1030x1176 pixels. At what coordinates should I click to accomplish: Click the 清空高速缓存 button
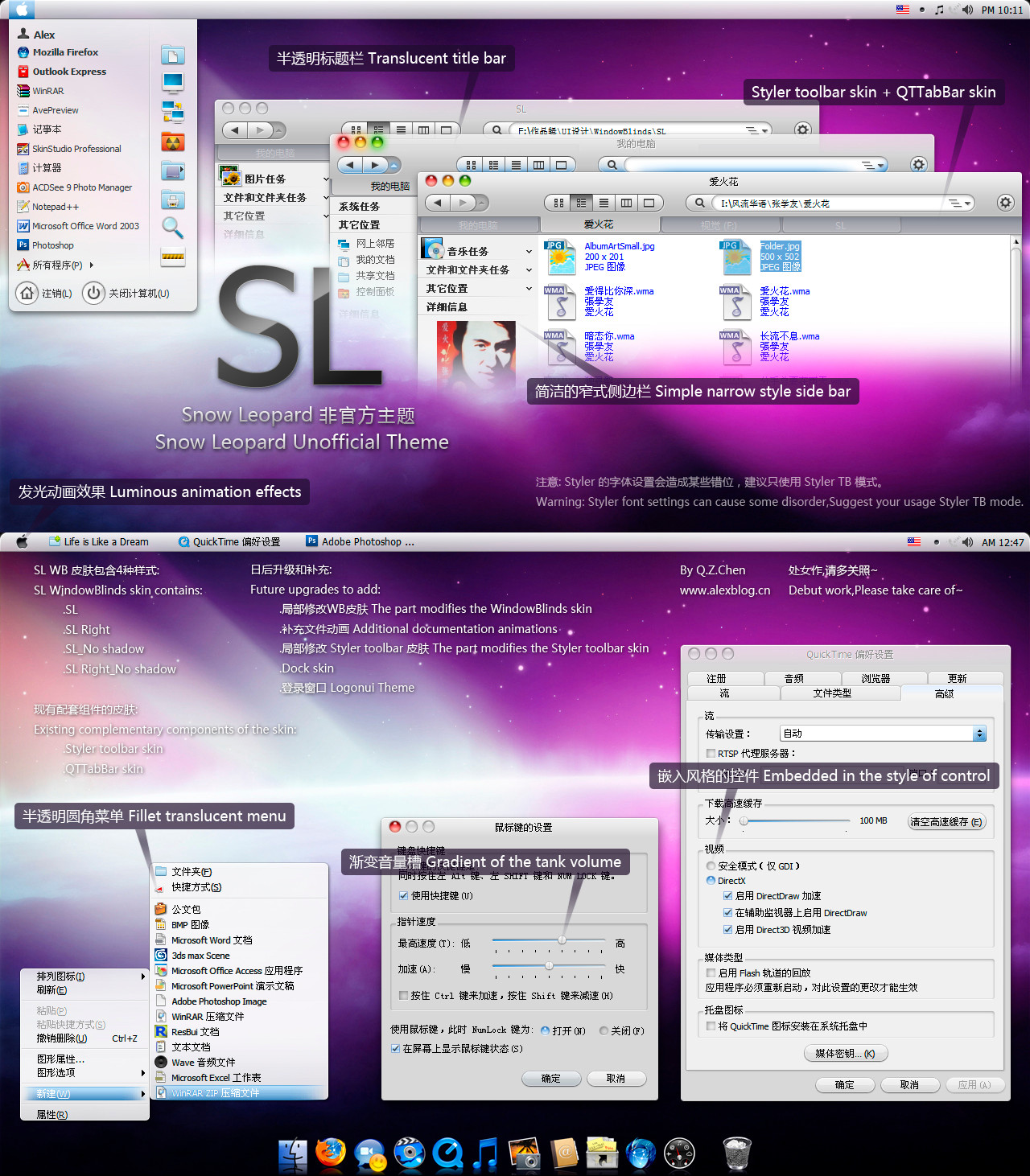pyautogui.click(x=946, y=822)
